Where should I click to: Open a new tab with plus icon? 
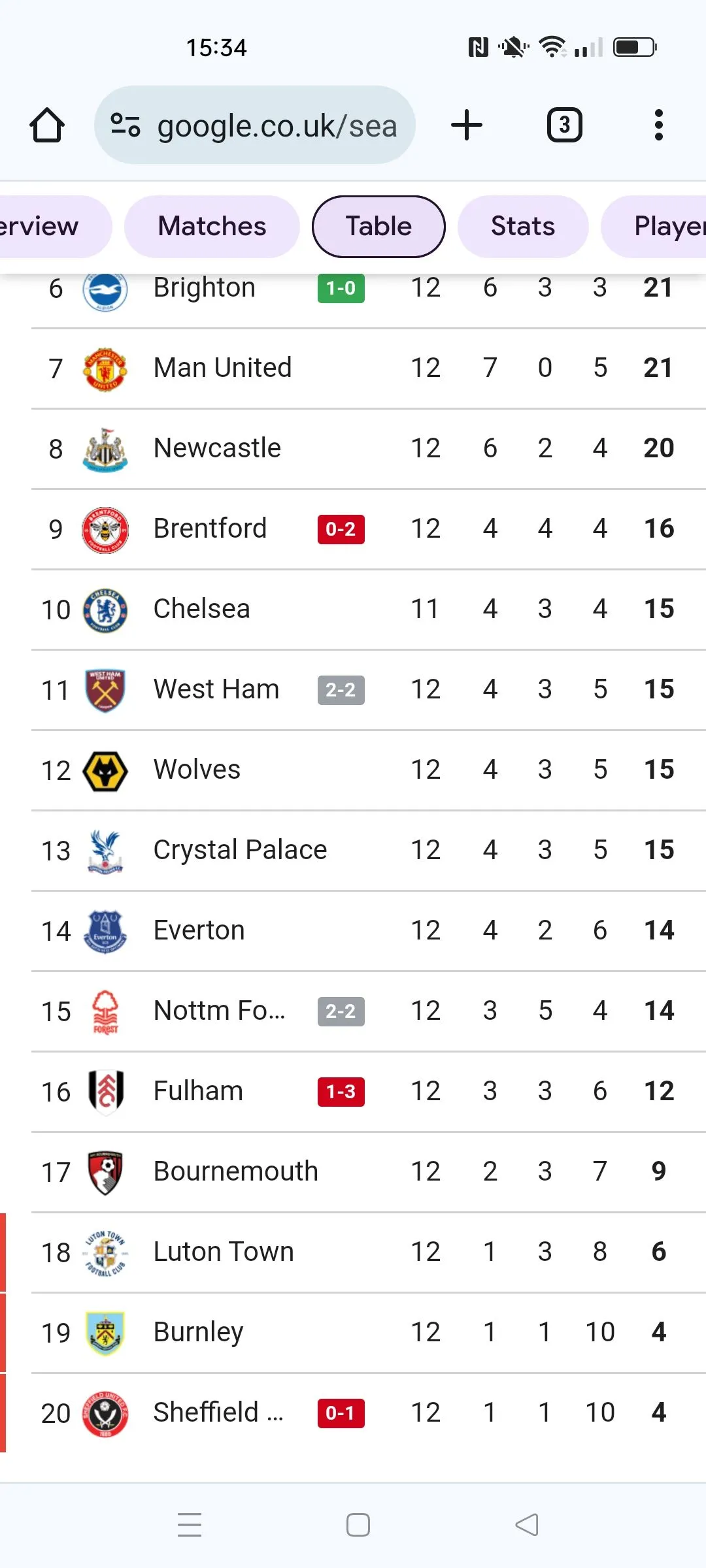tap(467, 125)
